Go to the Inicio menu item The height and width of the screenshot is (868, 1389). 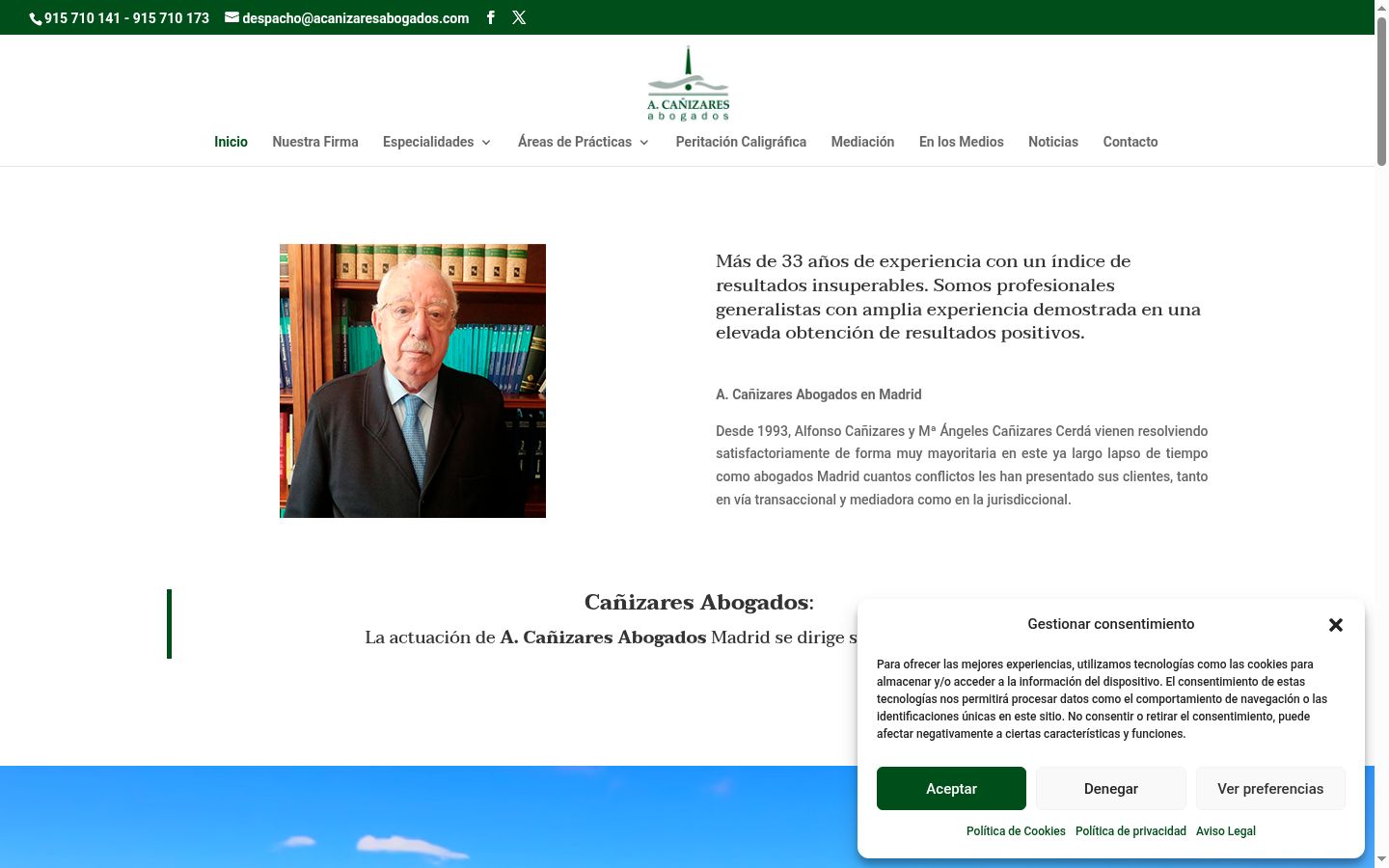pos(231,142)
